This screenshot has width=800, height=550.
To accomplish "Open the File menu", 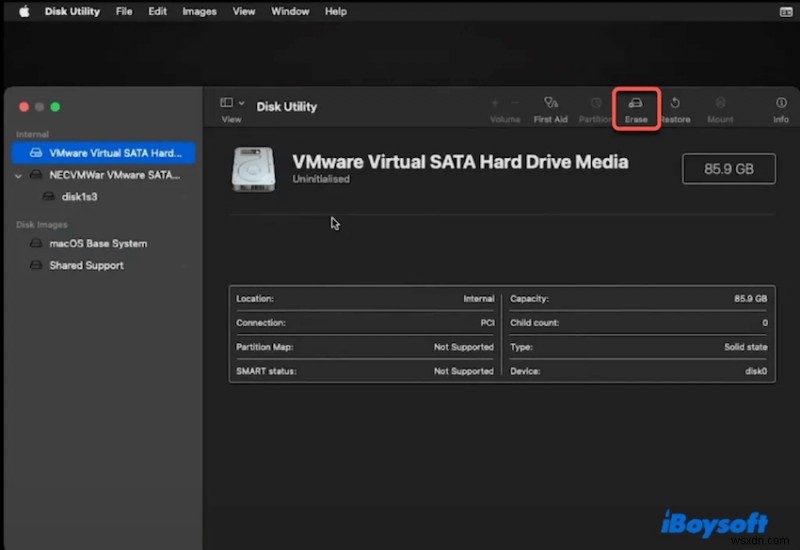I will pyautogui.click(x=123, y=11).
